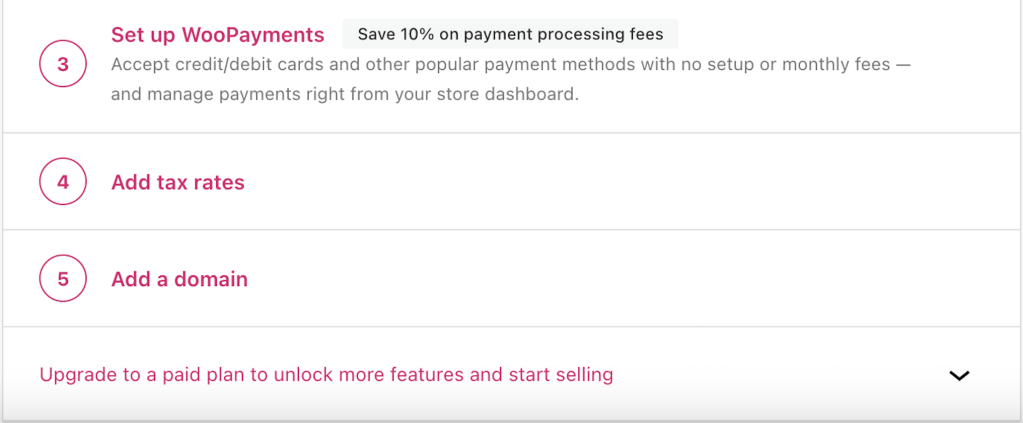Open the Set up WooPayments task

tap(217, 35)
